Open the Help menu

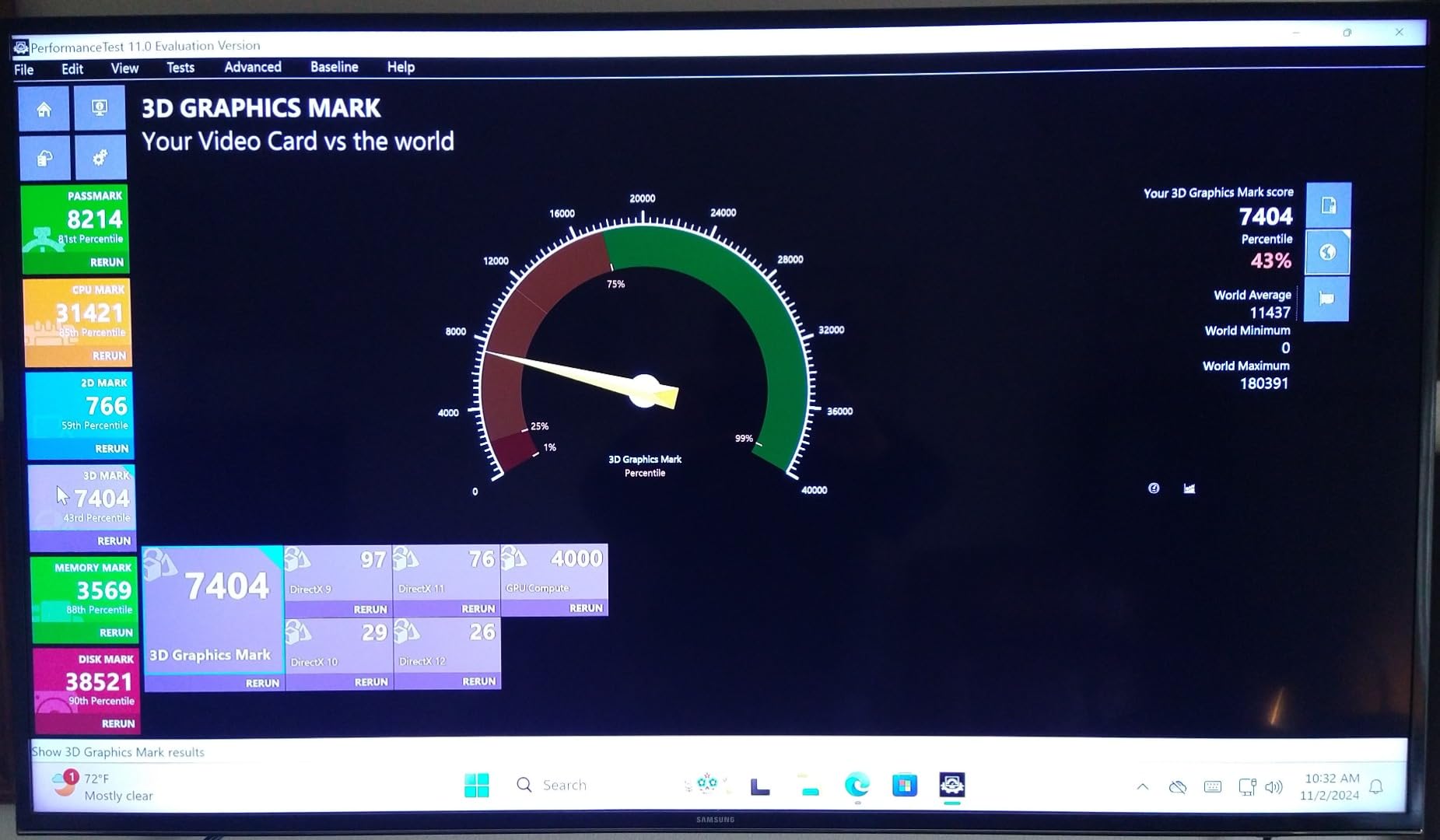(x=401, y=67)
